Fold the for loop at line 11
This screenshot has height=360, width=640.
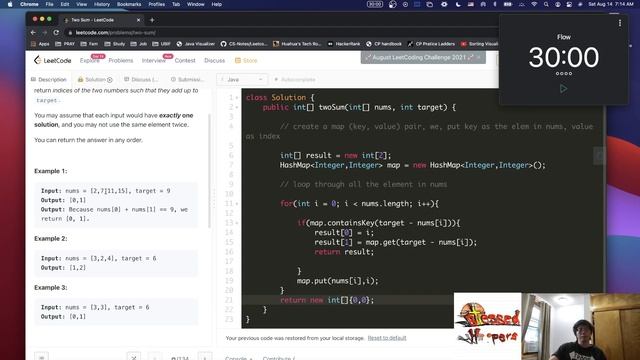[237, 204]
